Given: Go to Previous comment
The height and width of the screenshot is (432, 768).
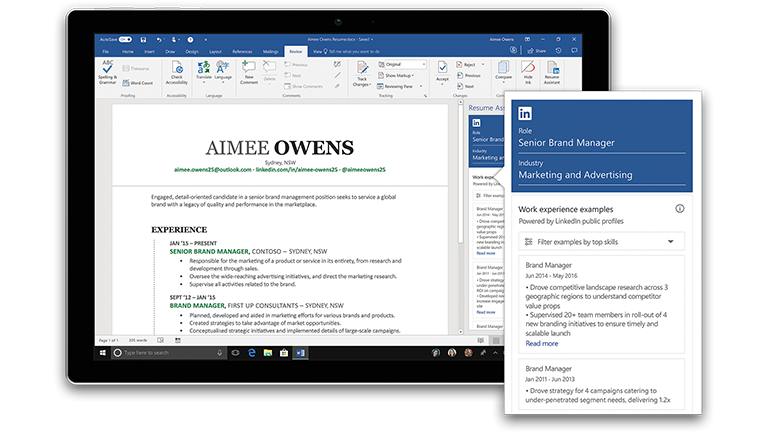Looking at the screenshot, I should pyautogui.click(x=296, y=65).
